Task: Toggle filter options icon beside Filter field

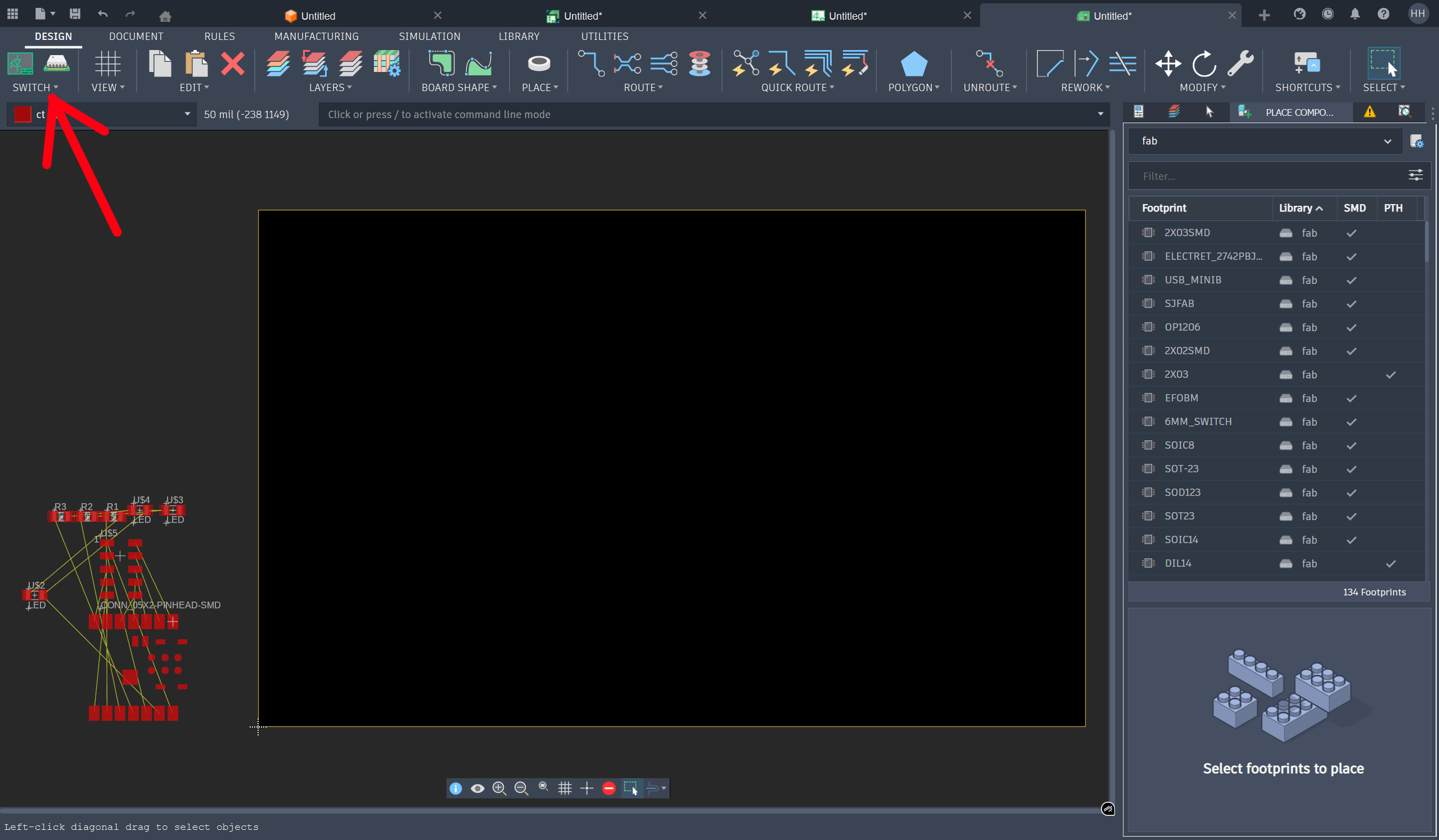Action: point(1415,175)
